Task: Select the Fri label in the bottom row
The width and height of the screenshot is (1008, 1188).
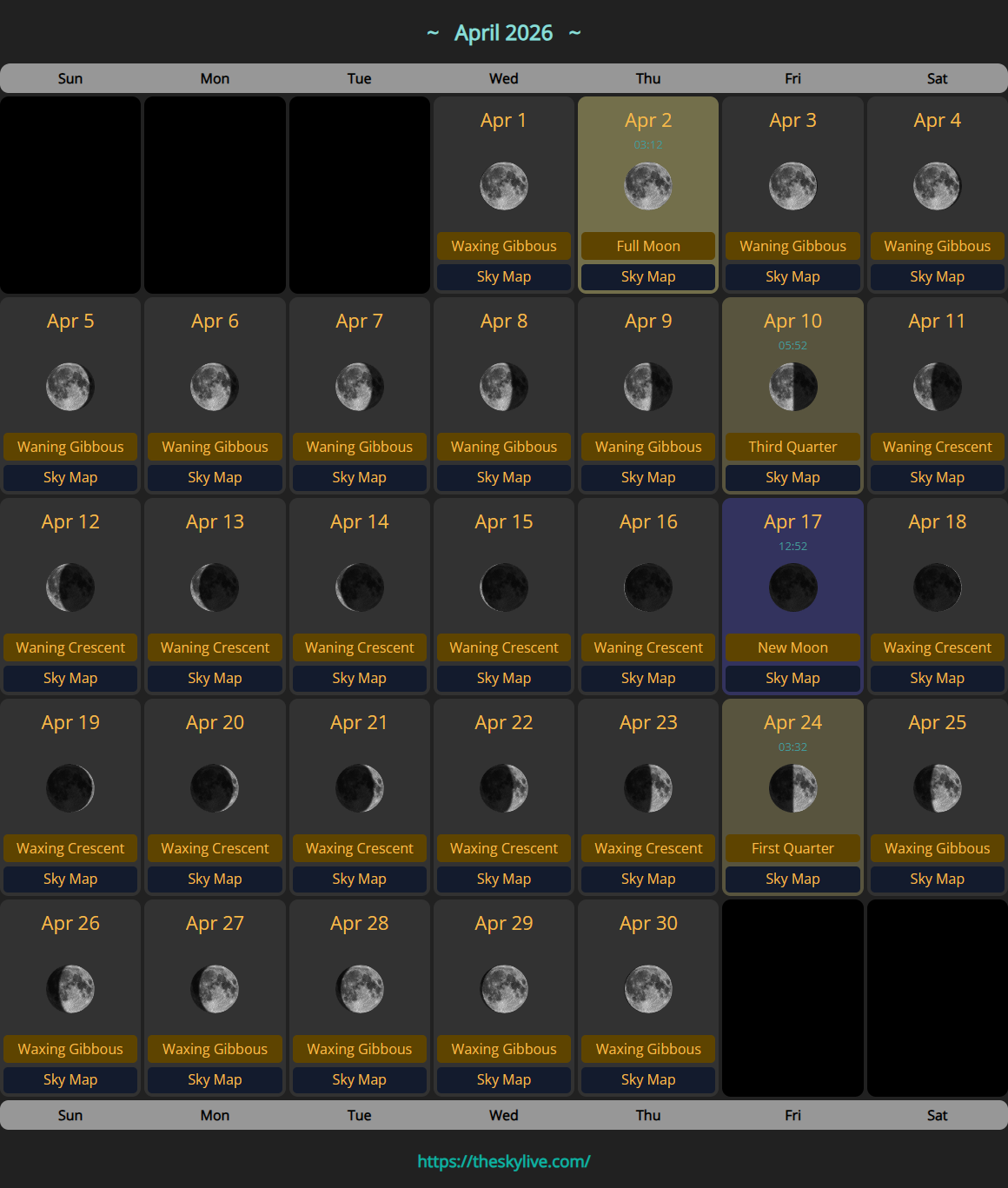Action: click(792, 1115)
